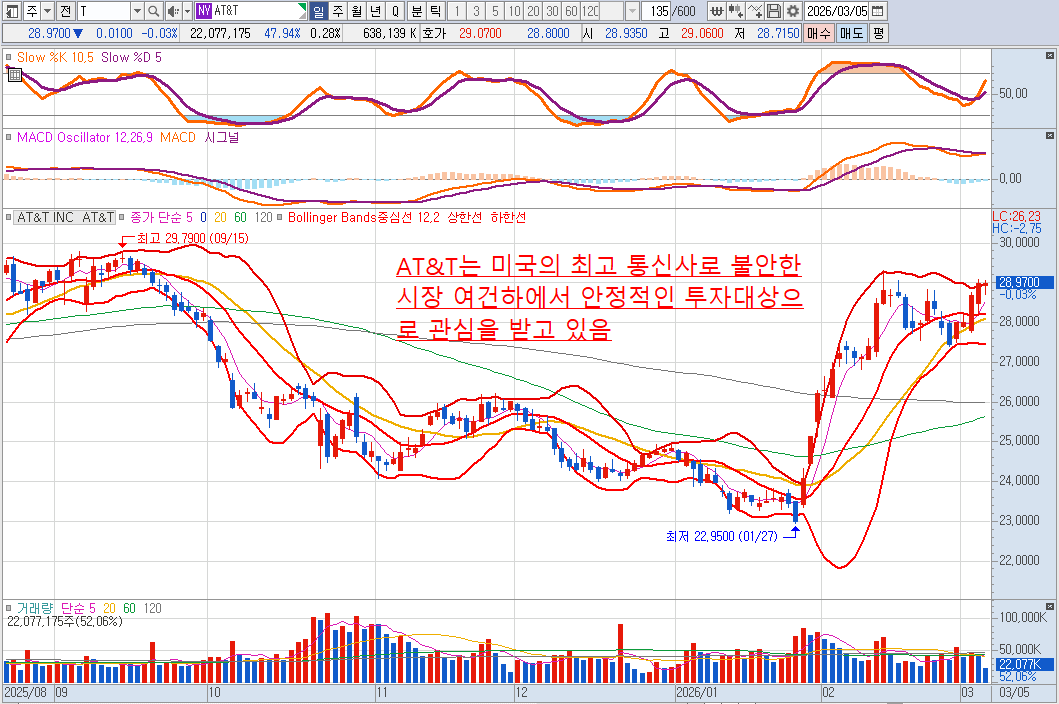Click the save chart floppy icon
The width and height of the screenshot is (1059, 704).
774,11
